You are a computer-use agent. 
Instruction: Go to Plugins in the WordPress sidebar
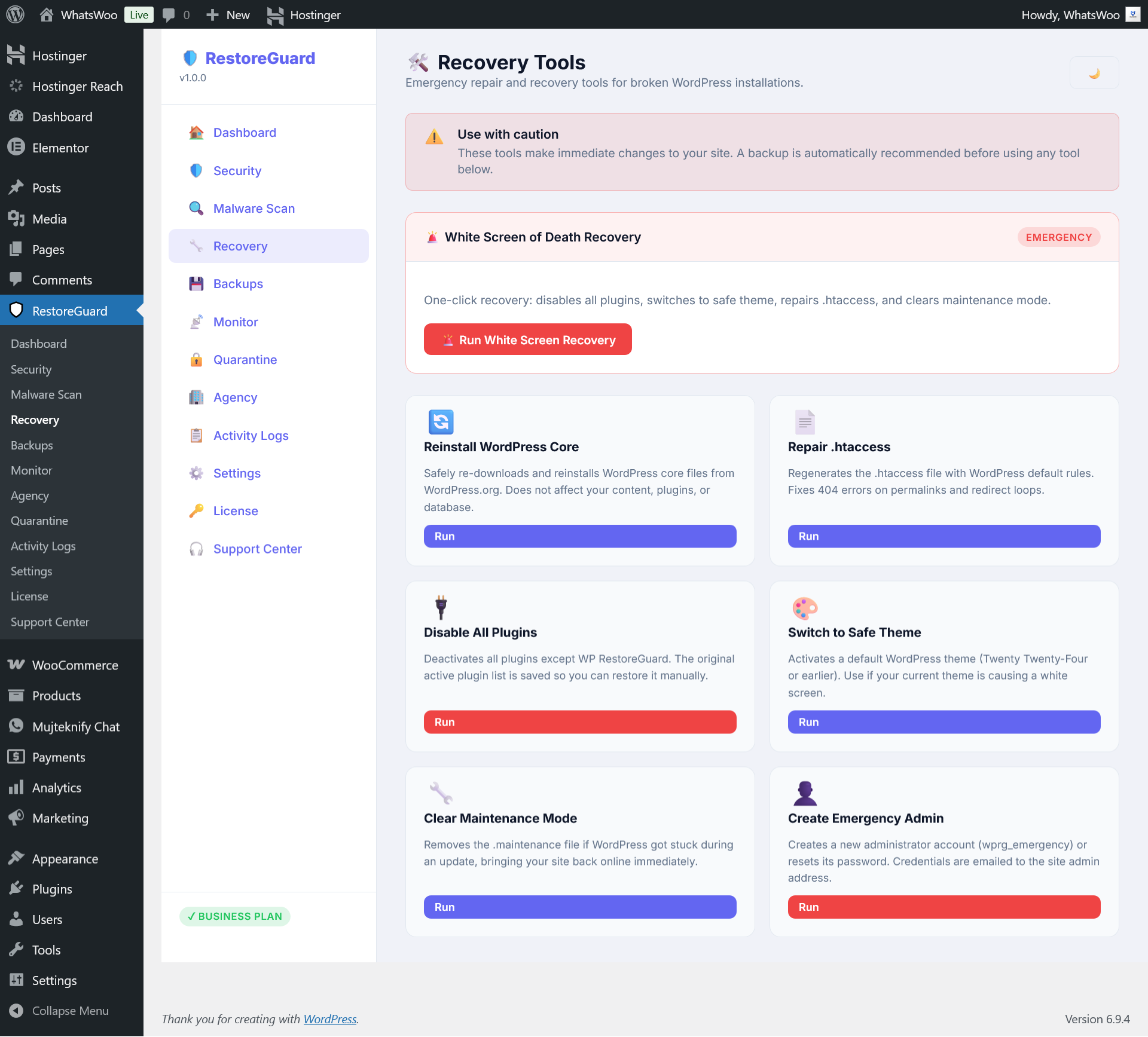[x=72, y=889]
